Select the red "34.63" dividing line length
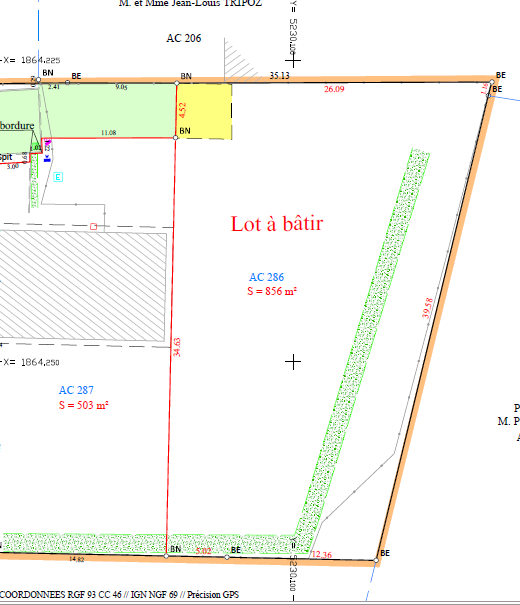Screen dimensions: 520x605 tap(177, 347)
